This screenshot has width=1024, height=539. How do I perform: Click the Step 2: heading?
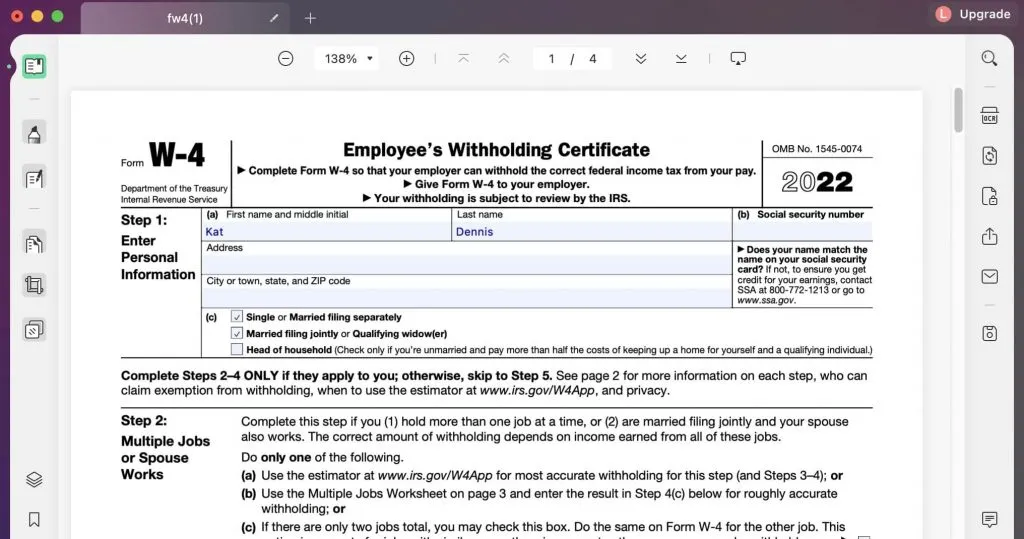tap(144, 421)
